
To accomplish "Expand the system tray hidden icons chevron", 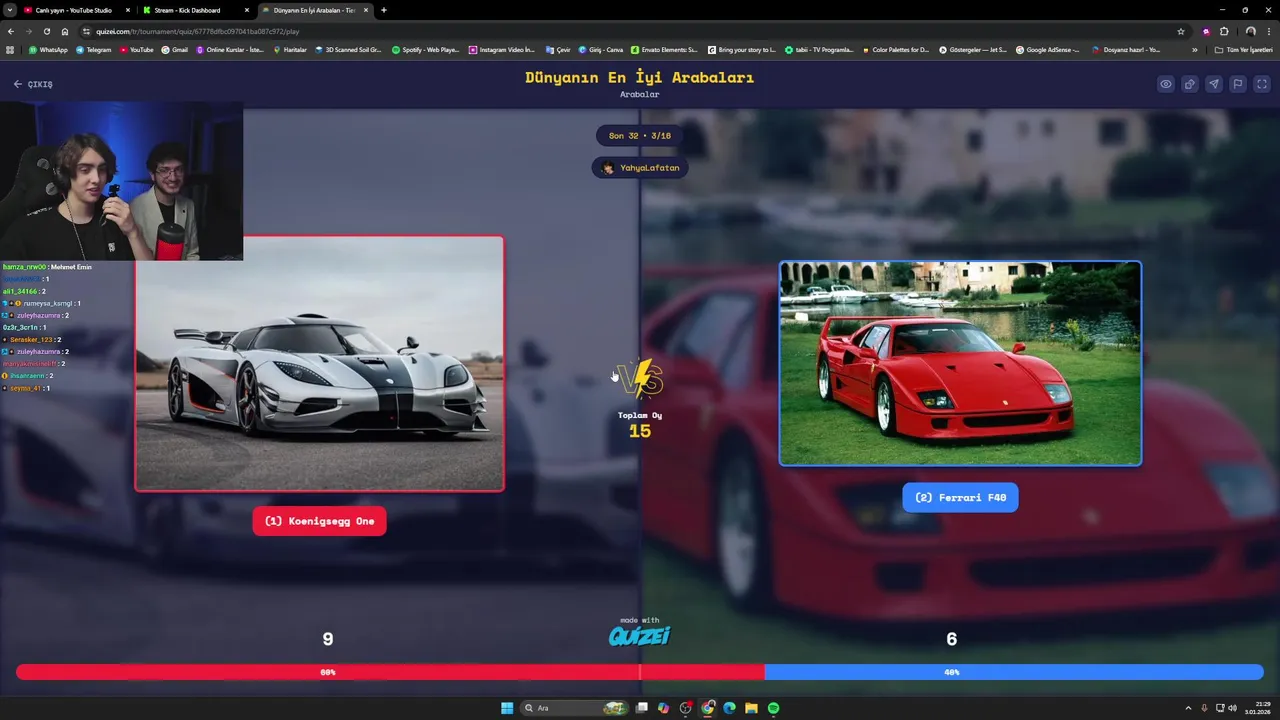I will 1188,708.
